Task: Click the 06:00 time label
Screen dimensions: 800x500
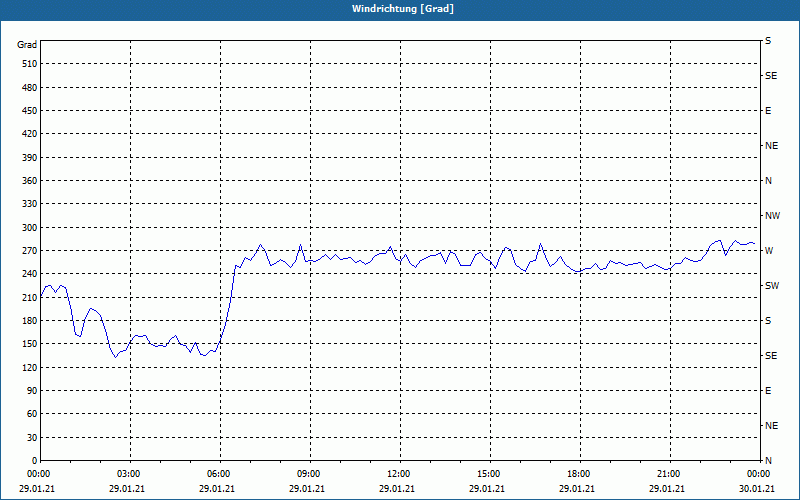Action: [x=220, y=474]
